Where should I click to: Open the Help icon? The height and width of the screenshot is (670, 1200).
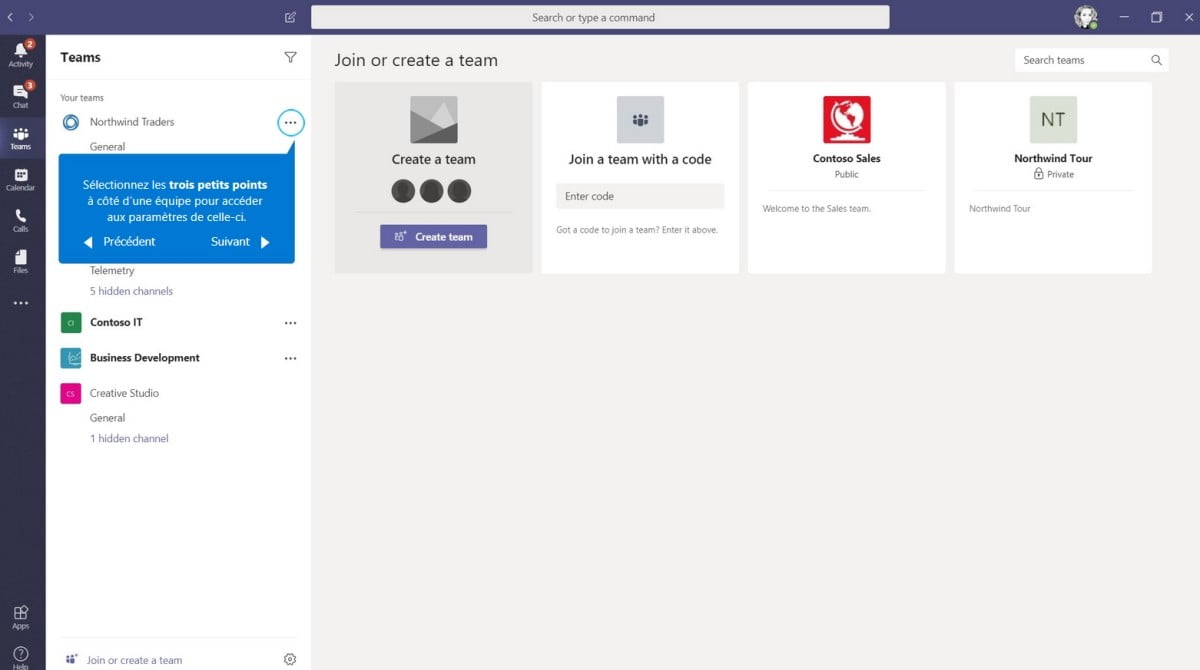(21, 655)
